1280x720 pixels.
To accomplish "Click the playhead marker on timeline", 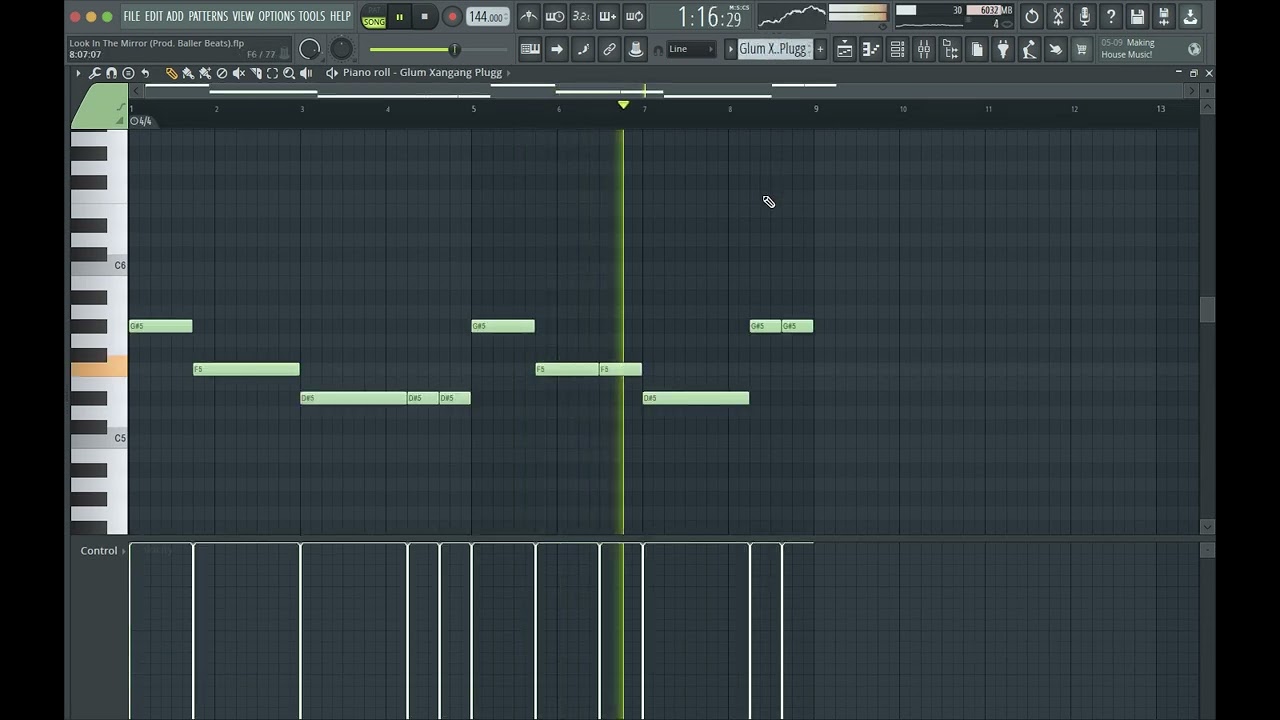I will tap(623, 105).
